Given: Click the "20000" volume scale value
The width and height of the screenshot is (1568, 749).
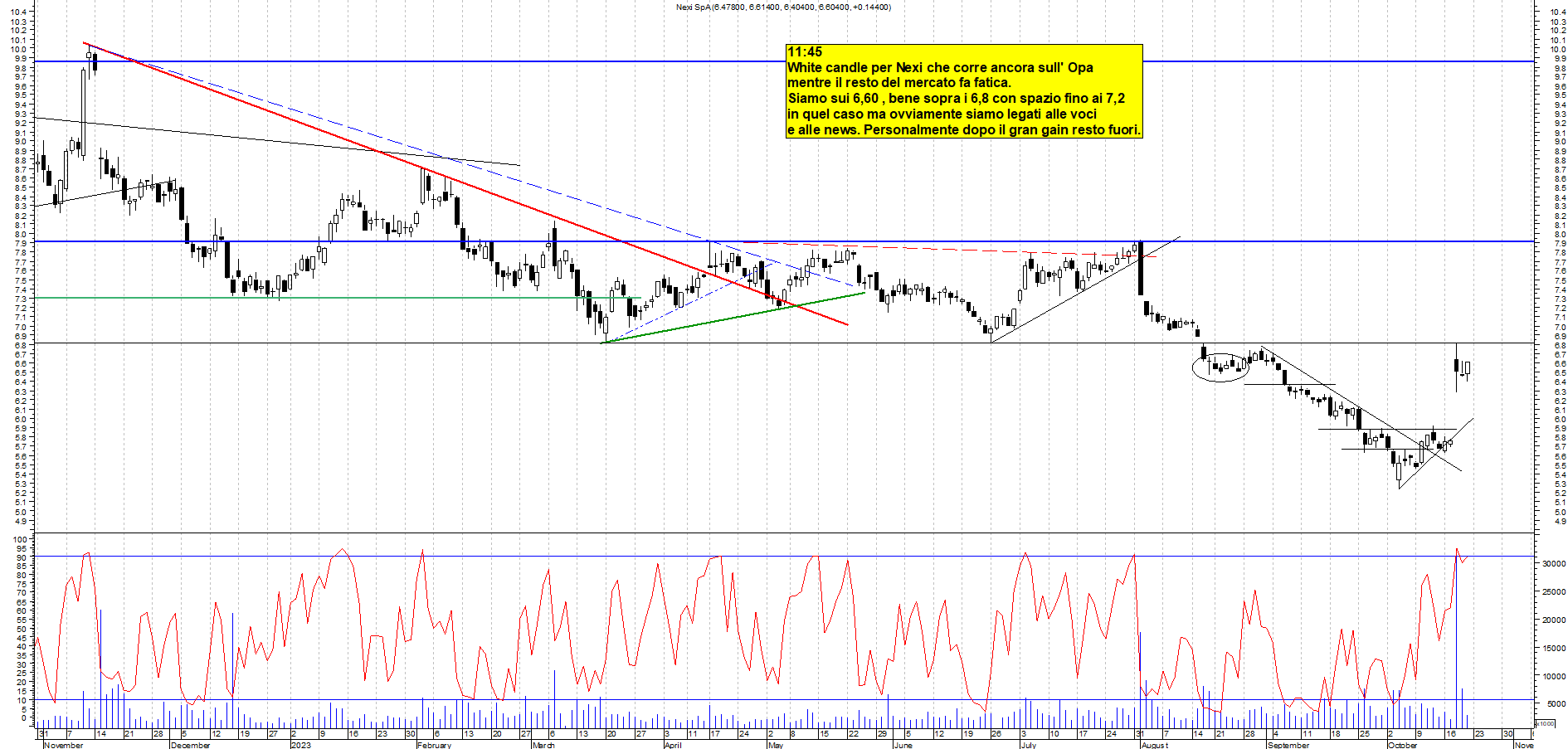Looking at the screenshot, I should tap(1553, 620).
